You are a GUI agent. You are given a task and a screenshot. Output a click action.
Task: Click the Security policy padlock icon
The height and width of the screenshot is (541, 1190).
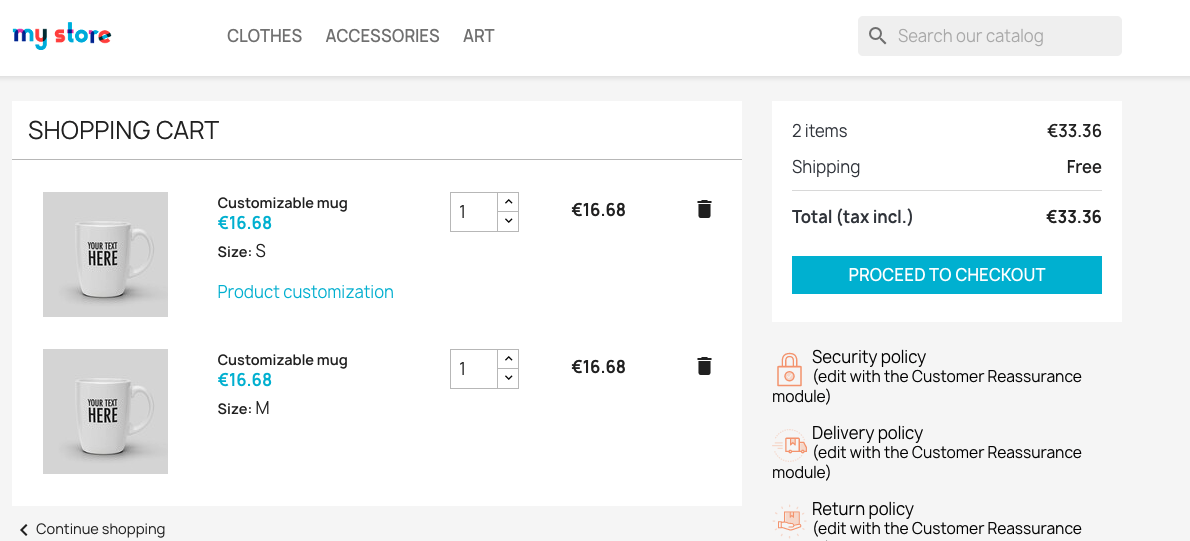click(x=789, y=369)
